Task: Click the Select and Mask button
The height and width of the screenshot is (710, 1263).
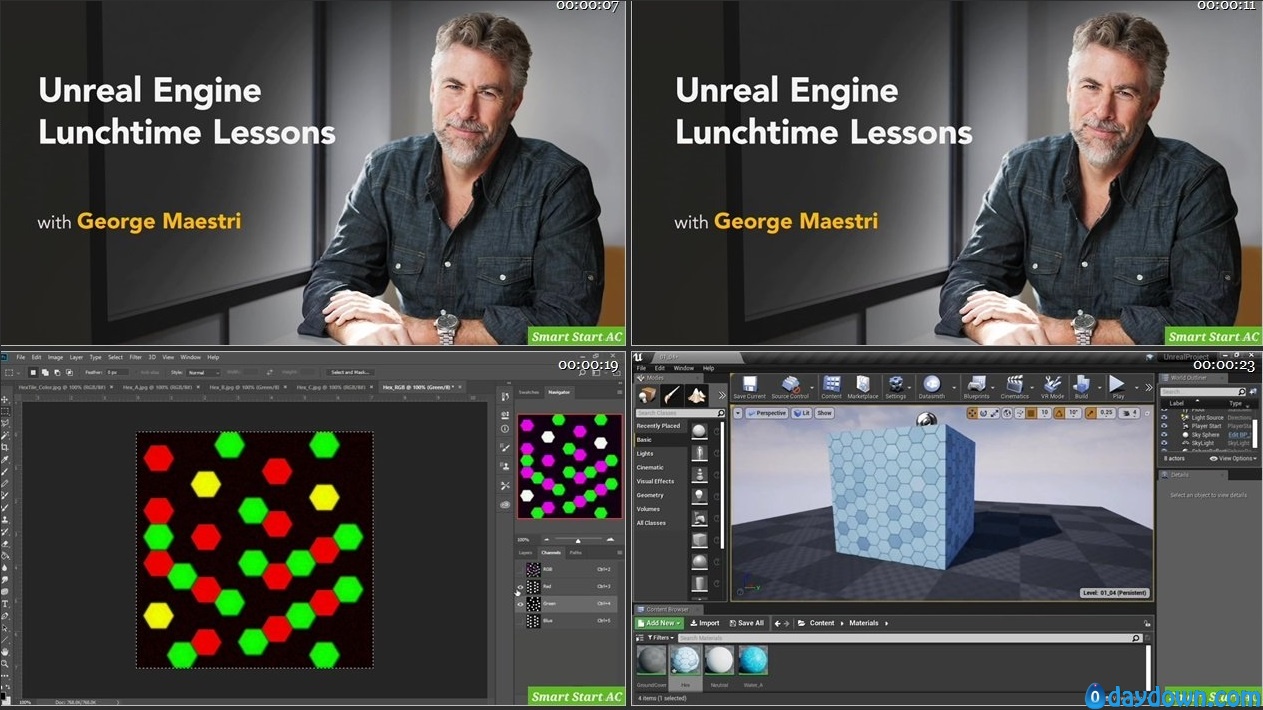Action: (x=351, y=372)
